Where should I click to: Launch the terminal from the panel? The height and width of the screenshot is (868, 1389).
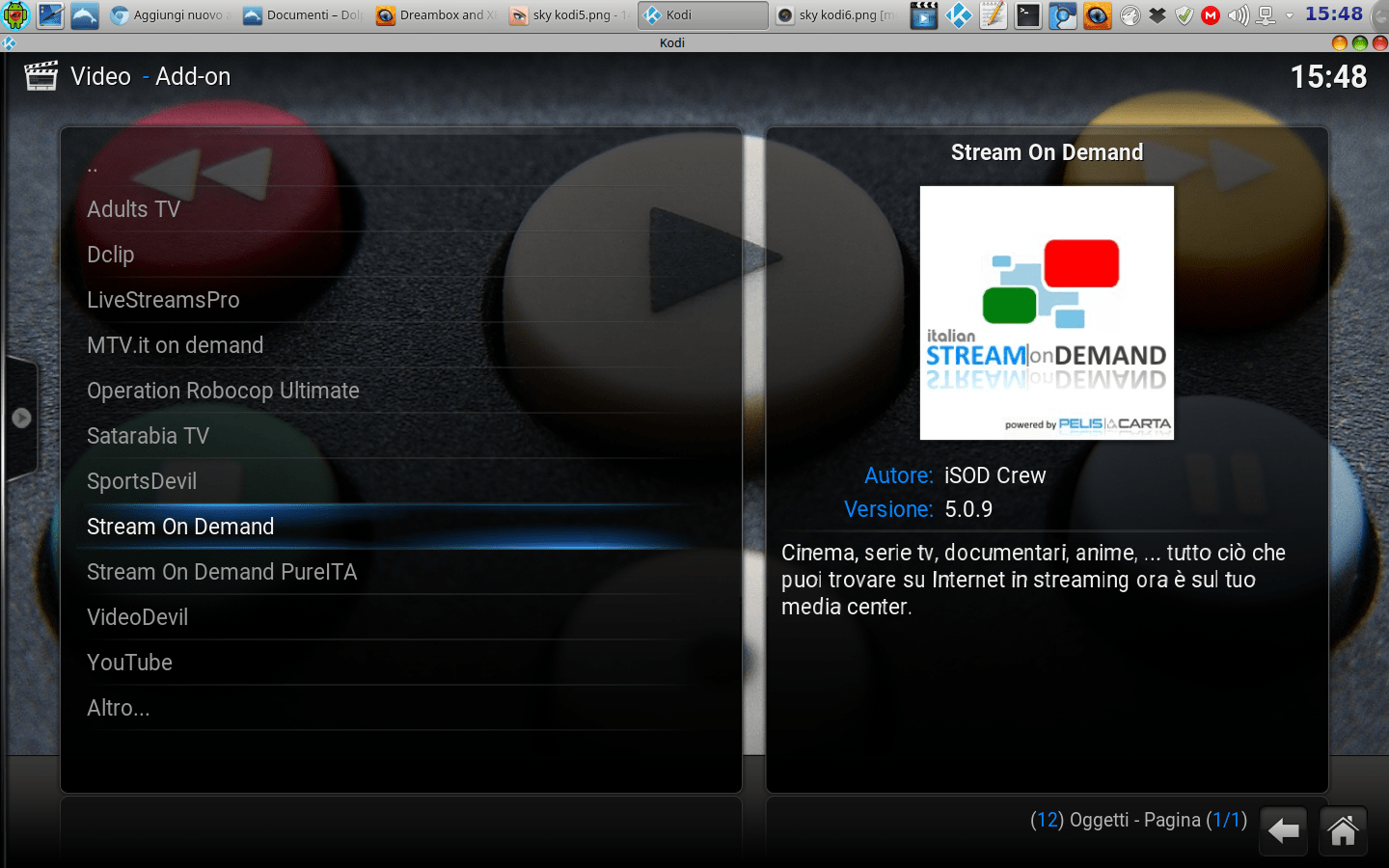(x=1028, y=14)
